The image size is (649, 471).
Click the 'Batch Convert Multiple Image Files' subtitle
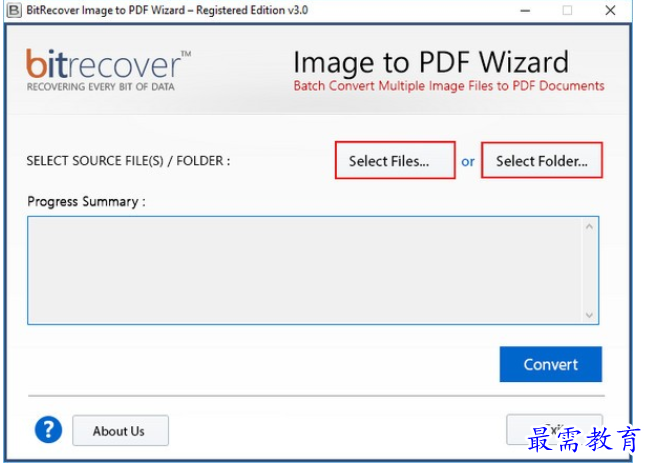coord(449,86)
